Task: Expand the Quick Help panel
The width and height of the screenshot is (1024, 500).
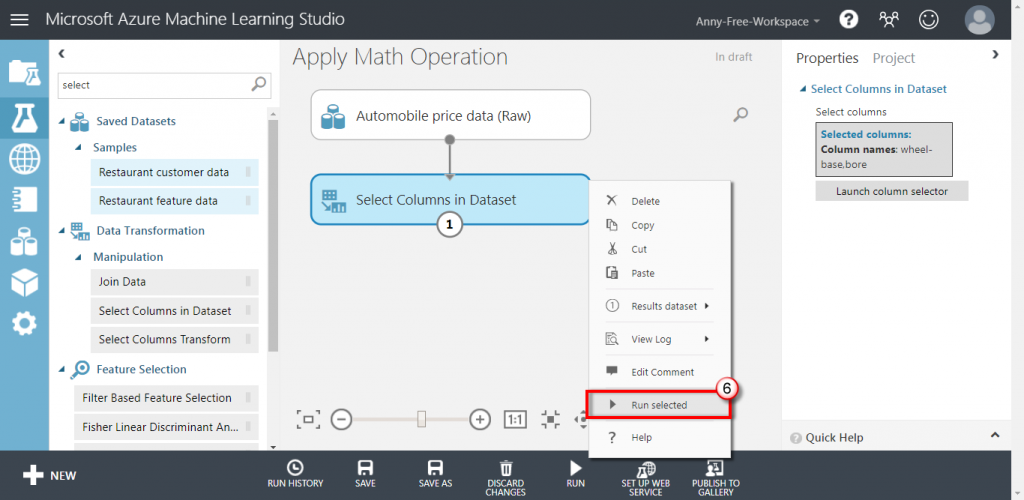Action: (995, 435)
